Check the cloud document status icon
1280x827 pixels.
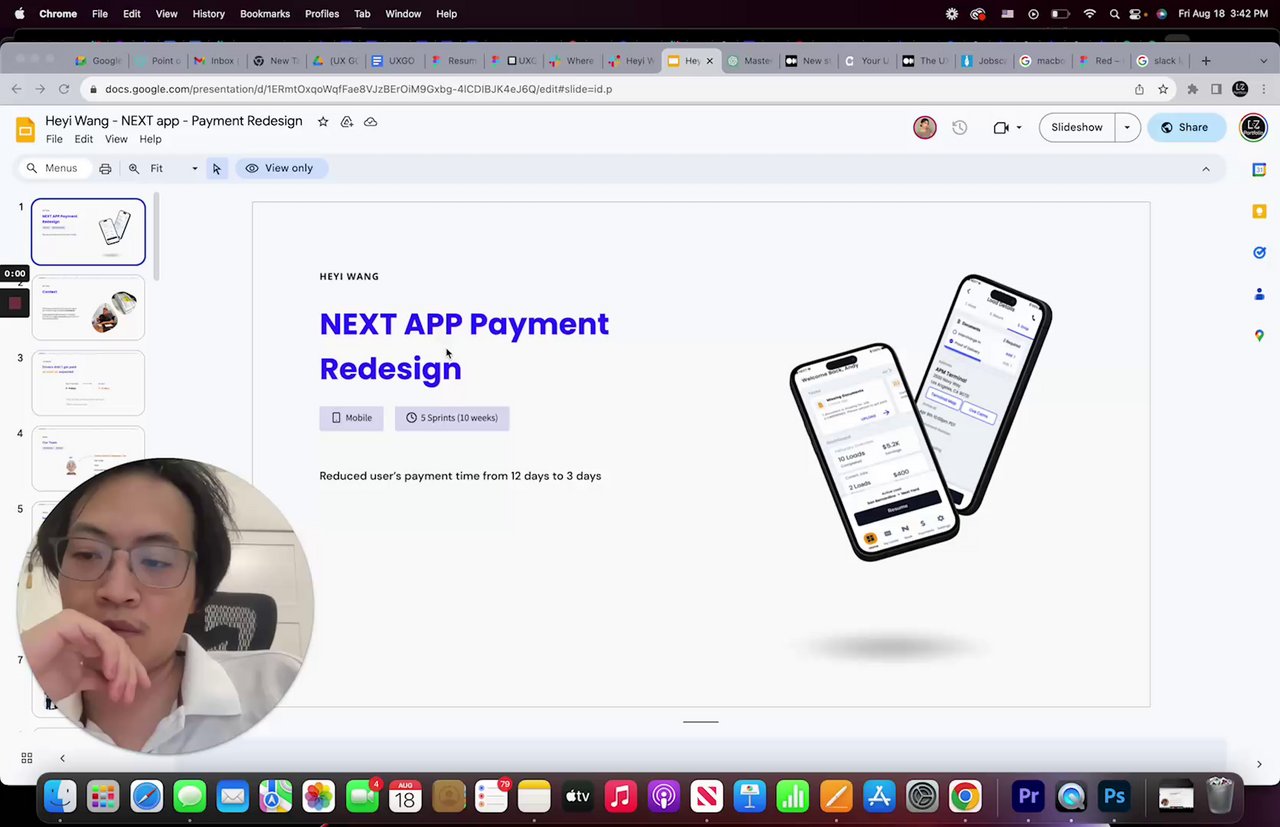tap(371, 121)
